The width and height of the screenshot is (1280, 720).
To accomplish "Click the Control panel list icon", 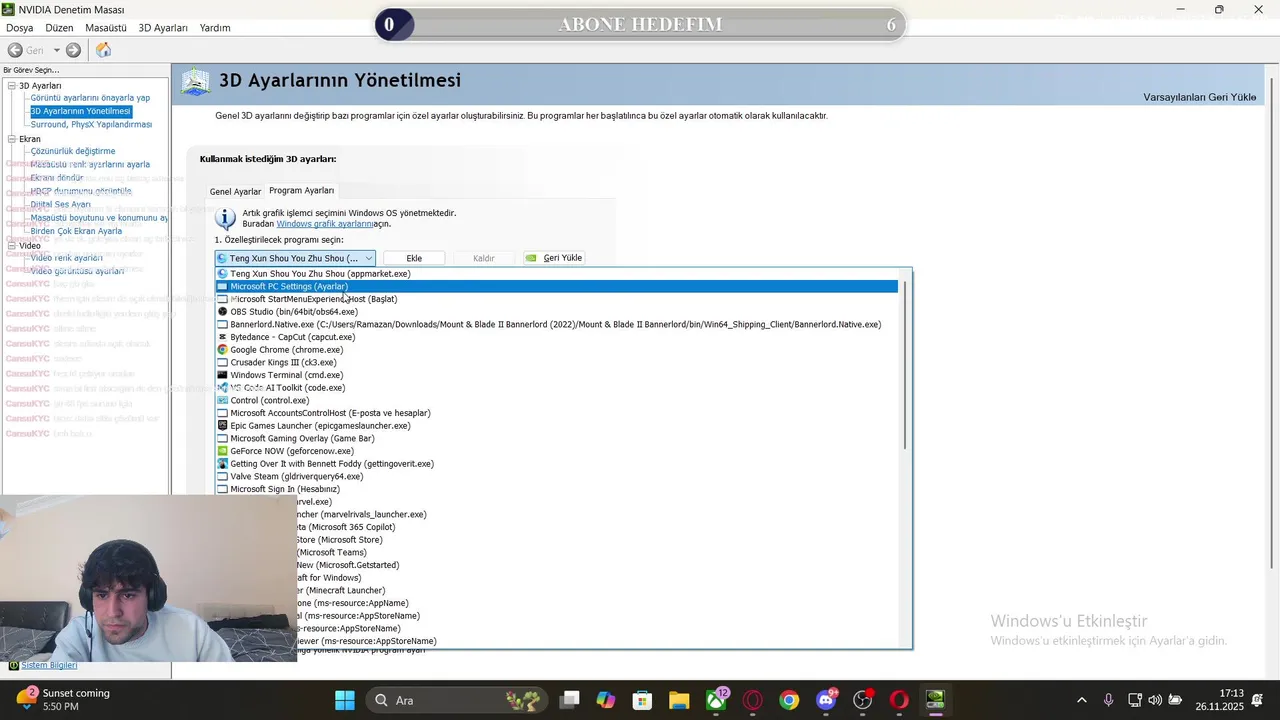I will pos(222,400).
